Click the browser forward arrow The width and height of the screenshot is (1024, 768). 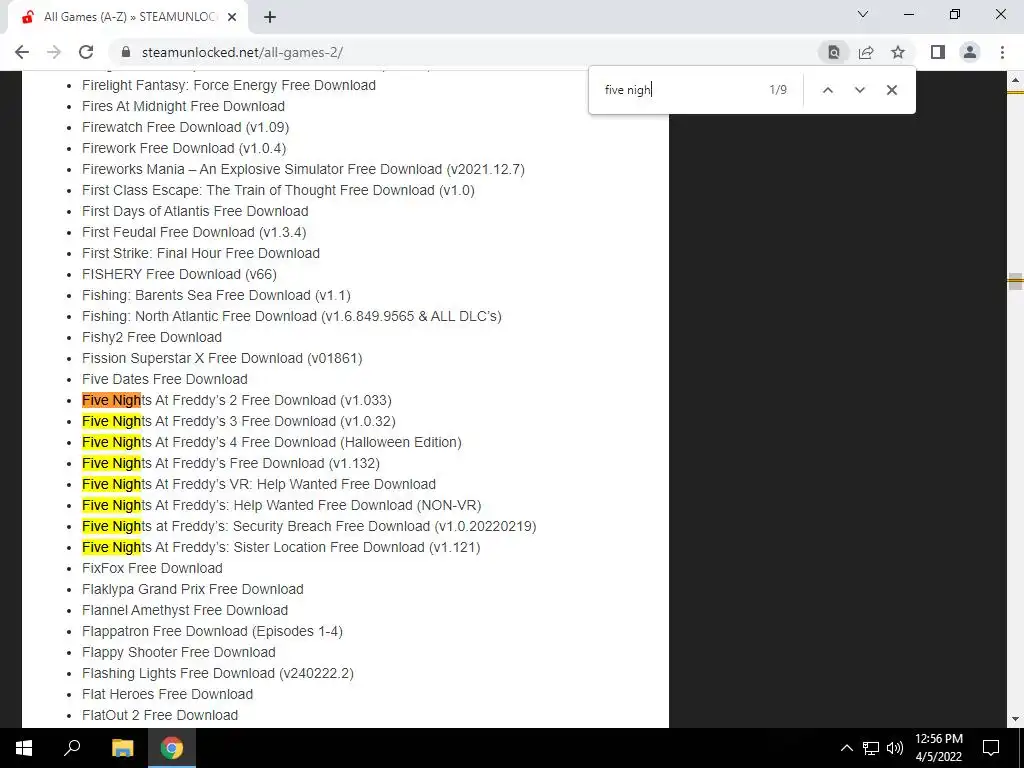pyautogui.click(x=54, y=52)
